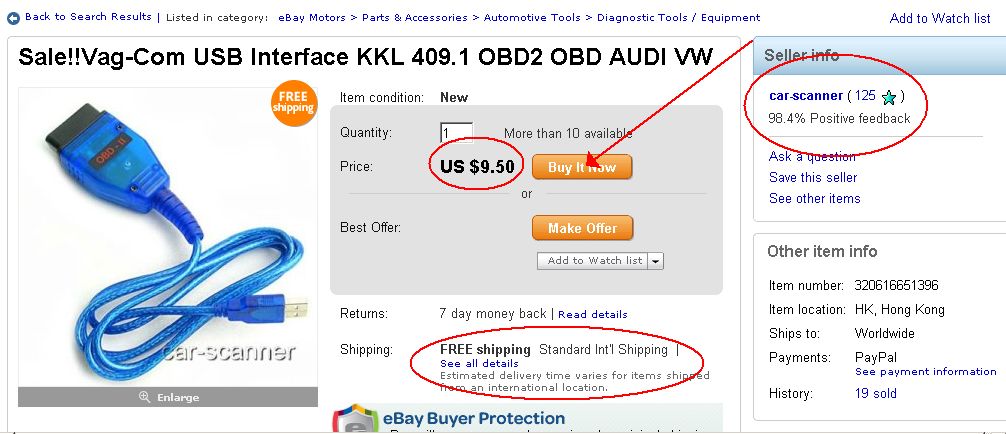The image size is (1006, 434).
Task: Click the Ask a question link
Action: pyautogui.click(x=812, y=156)
